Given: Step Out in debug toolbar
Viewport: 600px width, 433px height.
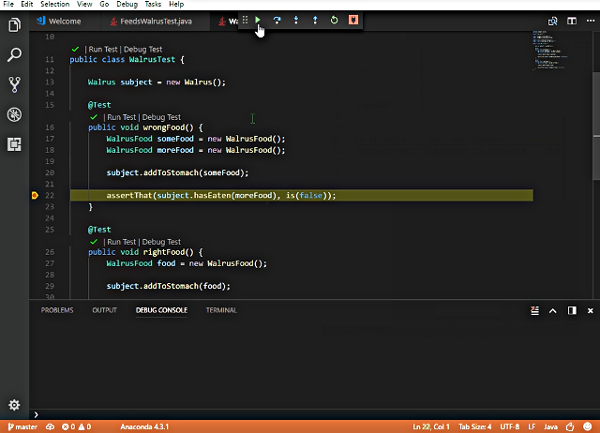Looking at the screenshot, I should coord(315,20).
